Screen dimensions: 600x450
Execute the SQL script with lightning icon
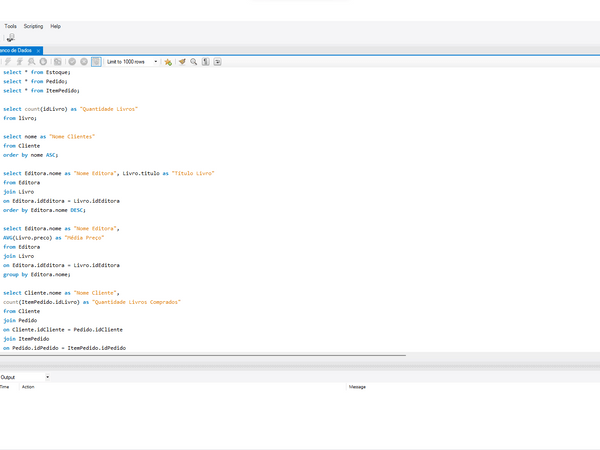coord(7,61)
